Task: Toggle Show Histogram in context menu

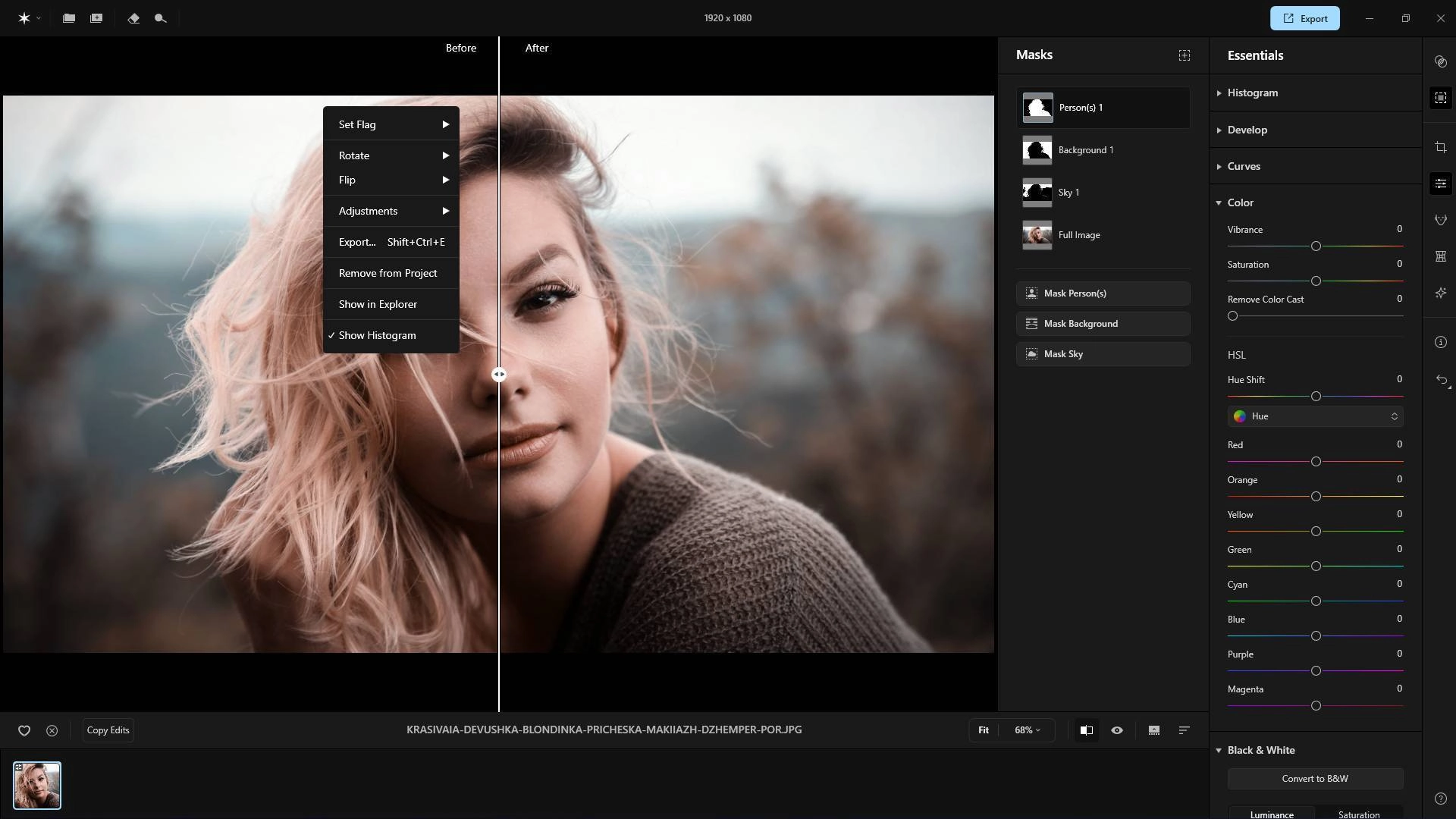Action: click(x=391, y=335)
